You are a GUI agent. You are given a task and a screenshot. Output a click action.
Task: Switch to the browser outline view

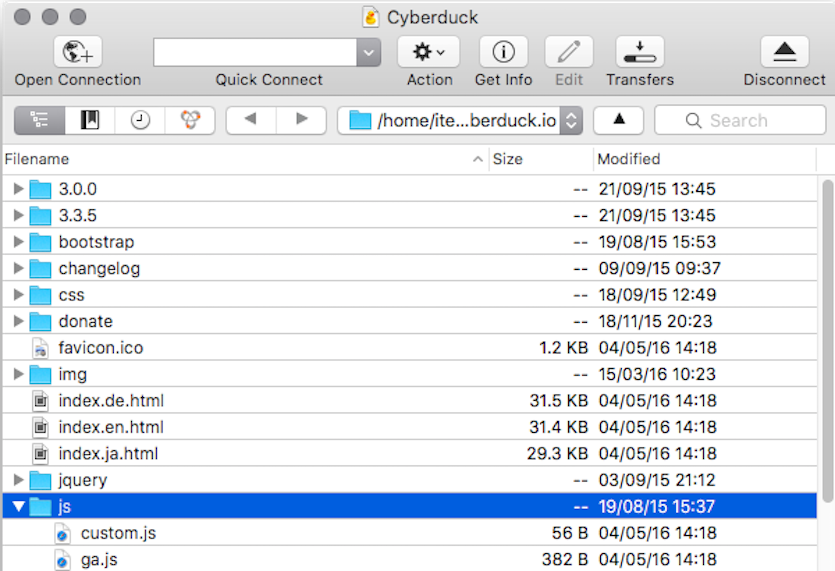point(39,120)
